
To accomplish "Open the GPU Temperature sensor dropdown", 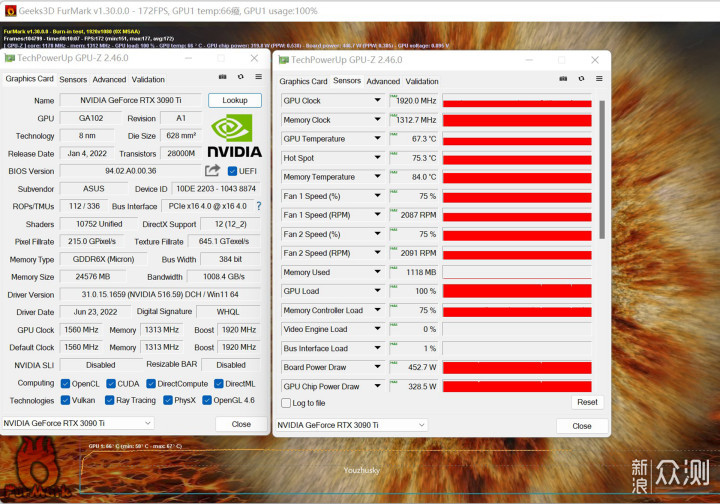I will [377, 138].
